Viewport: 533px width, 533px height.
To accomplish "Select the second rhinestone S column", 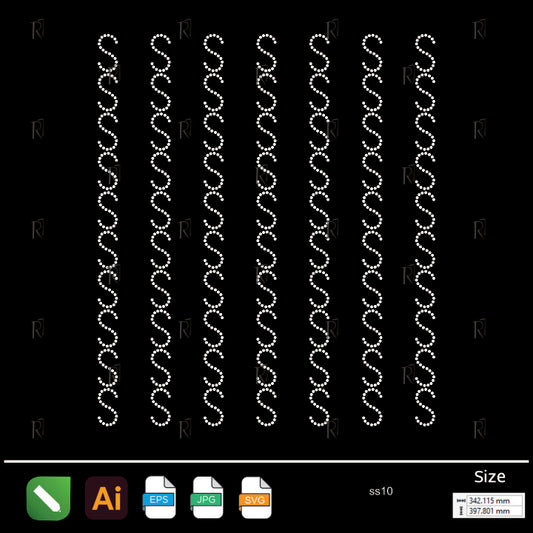I will pyautogui.click(x=161, y=230).
